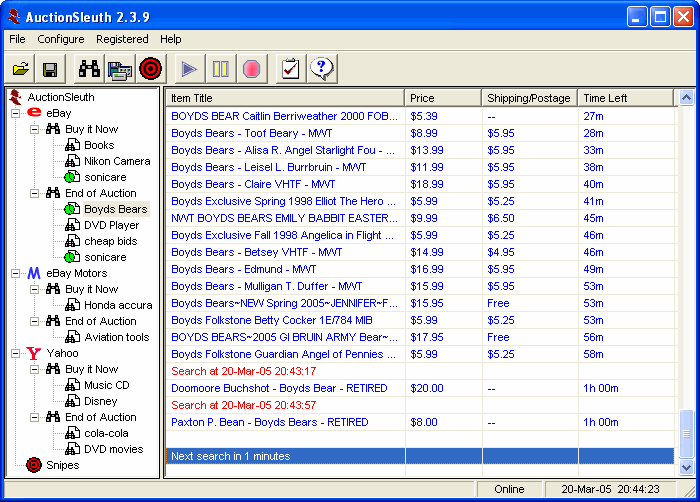Screen dimensions: 700x502
Task: Collapse eBay's Buy it Now node
Action: click(34, 130)
